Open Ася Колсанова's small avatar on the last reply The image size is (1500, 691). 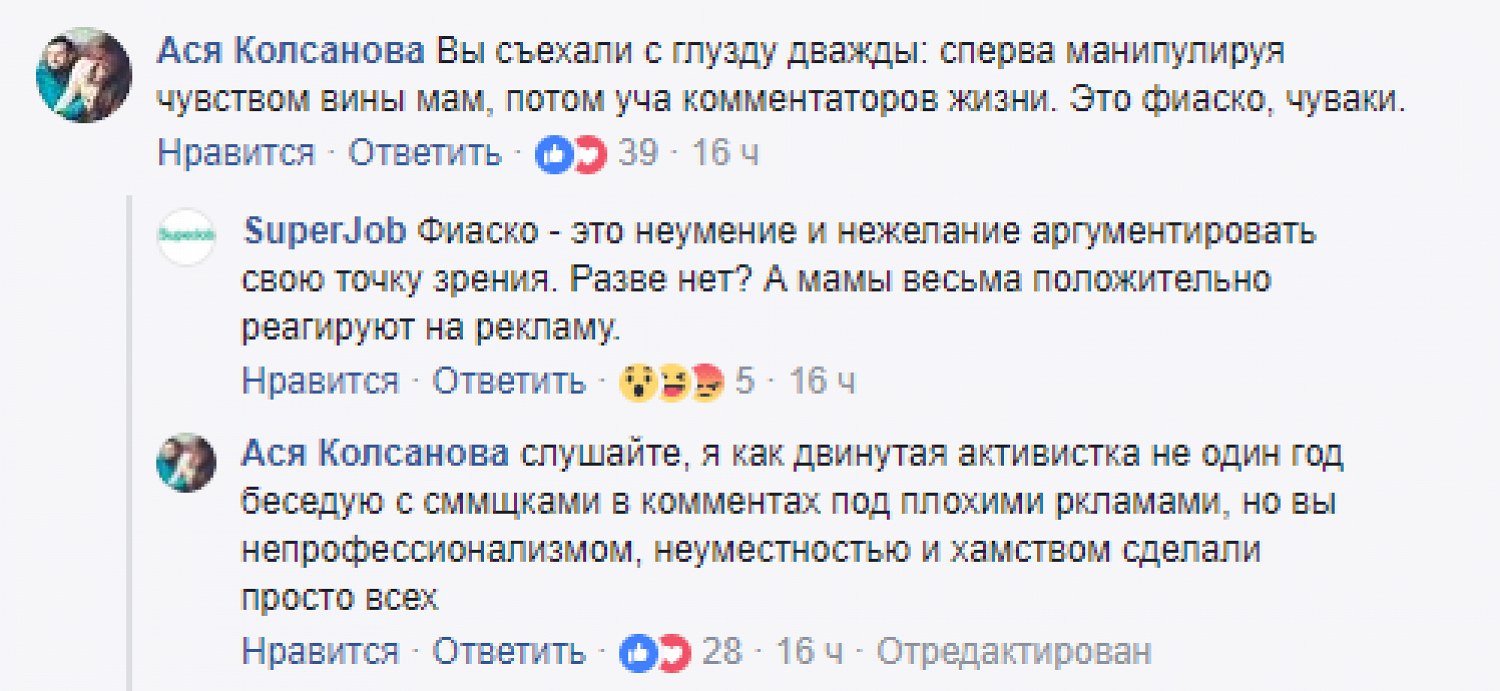pyautogui.click(x=186, y=462)
